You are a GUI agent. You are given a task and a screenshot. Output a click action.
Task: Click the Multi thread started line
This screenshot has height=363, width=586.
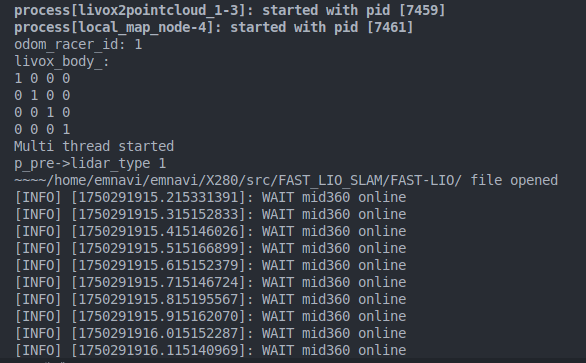click(94, 146)
